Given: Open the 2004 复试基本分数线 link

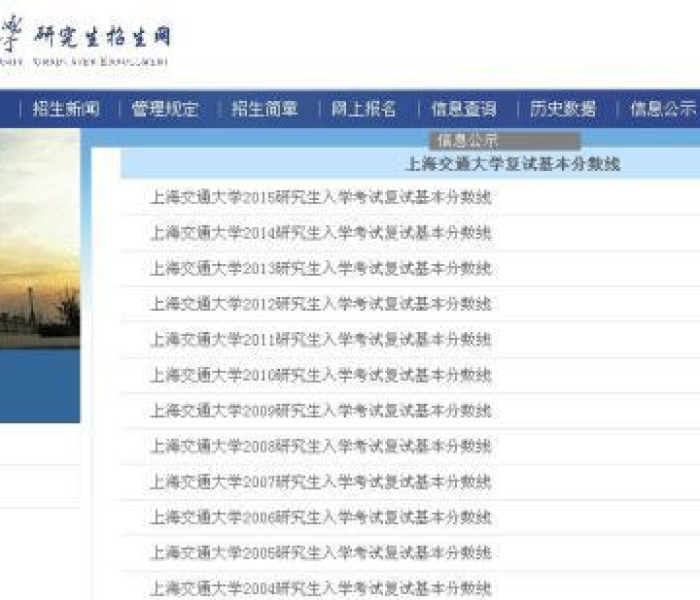Looking at the screenshot, I should (x=321, y=589).
